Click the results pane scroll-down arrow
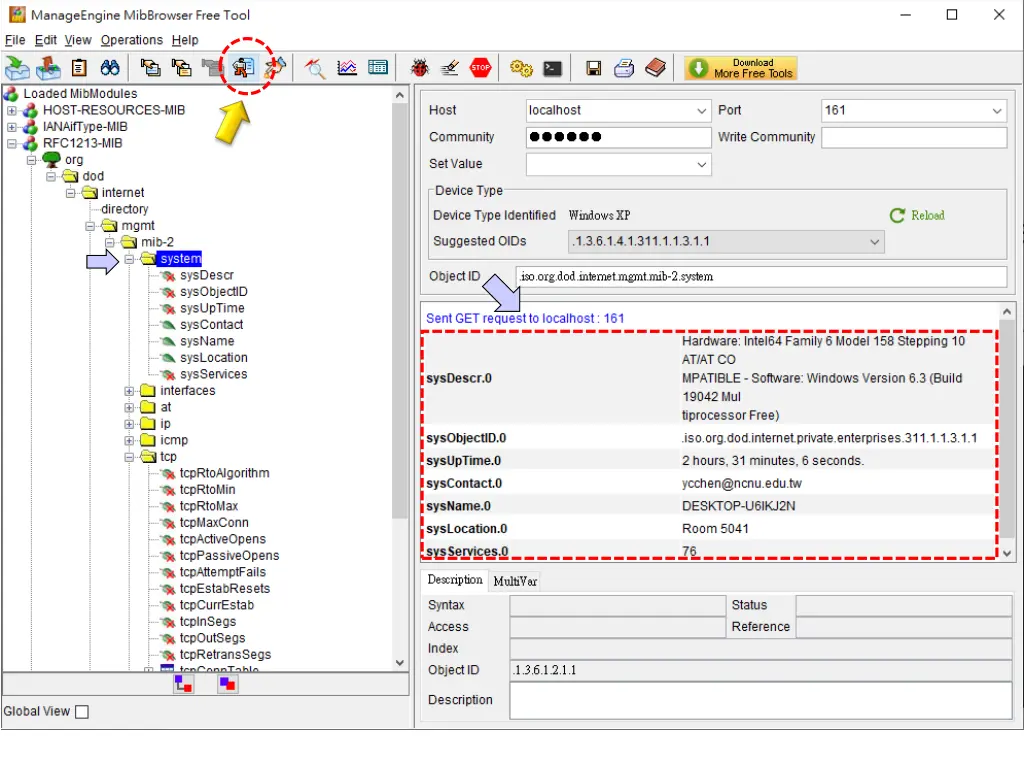Viewport: 1024px width, 768px height. (1007, 553)
